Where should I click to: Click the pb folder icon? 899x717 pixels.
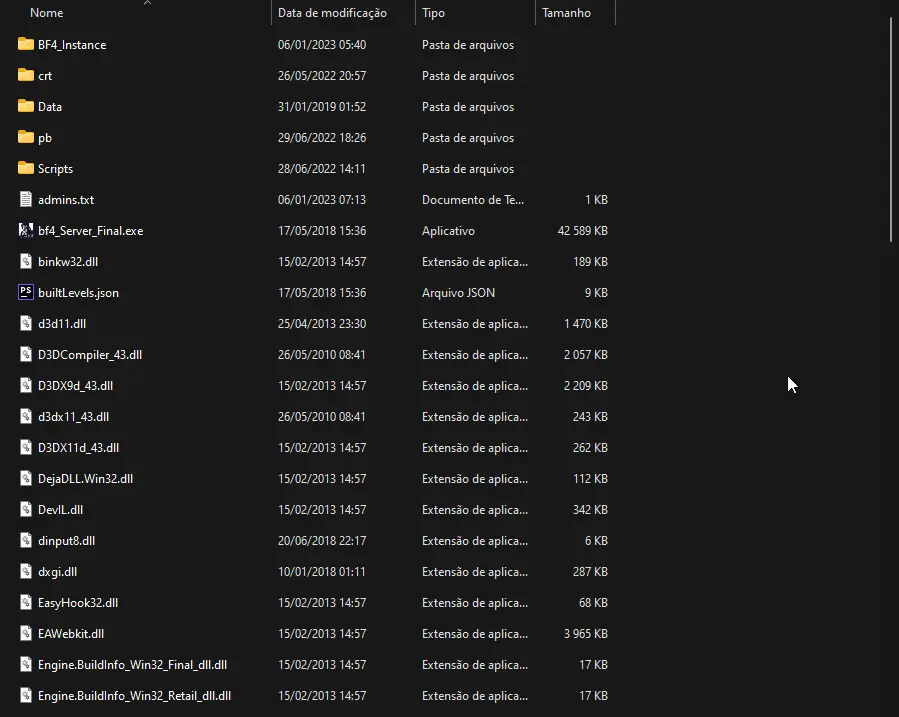point(26,137)
